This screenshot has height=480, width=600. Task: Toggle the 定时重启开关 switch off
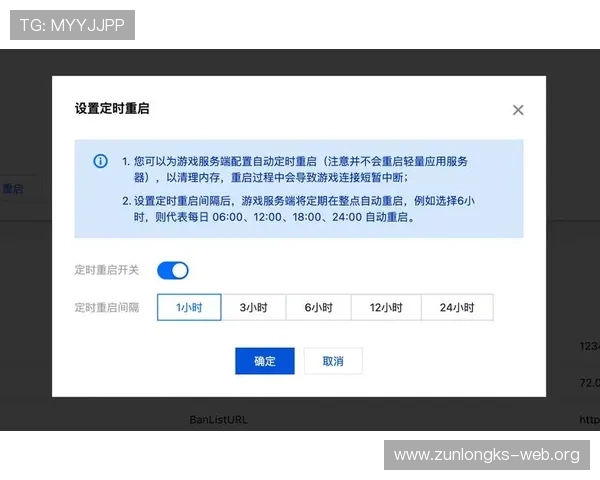pos(173,270)
